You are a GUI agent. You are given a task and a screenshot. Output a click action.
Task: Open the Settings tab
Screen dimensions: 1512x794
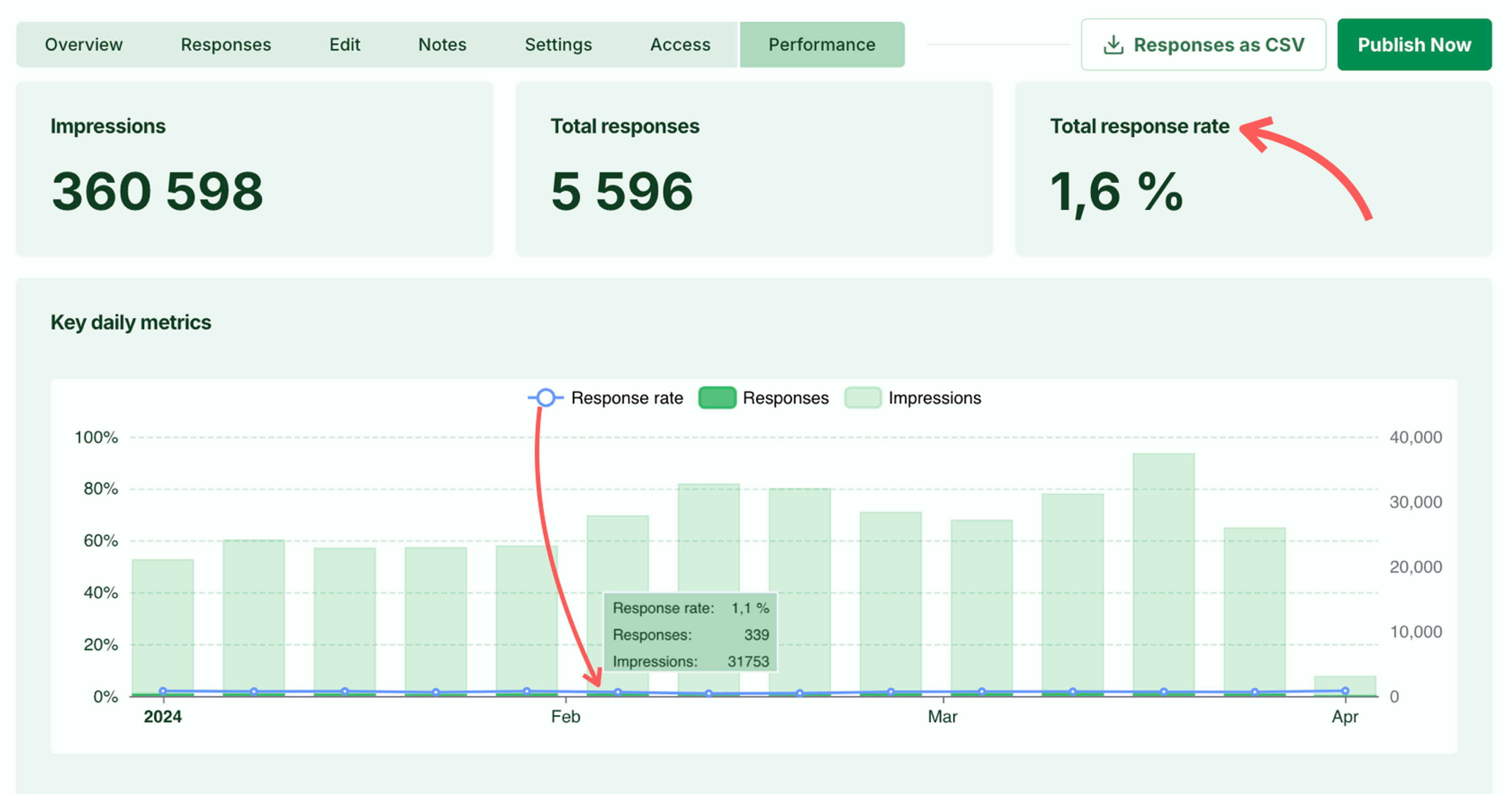pyautogui.click(x=558, y=45)
